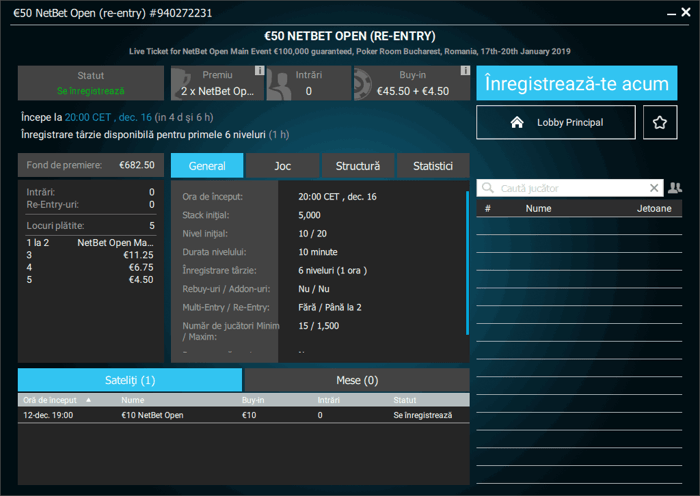Click the # column header in players list
Image resolution: width=700 pixels, height=496 pixels.
pyautogui.click(x=488, y=208)
